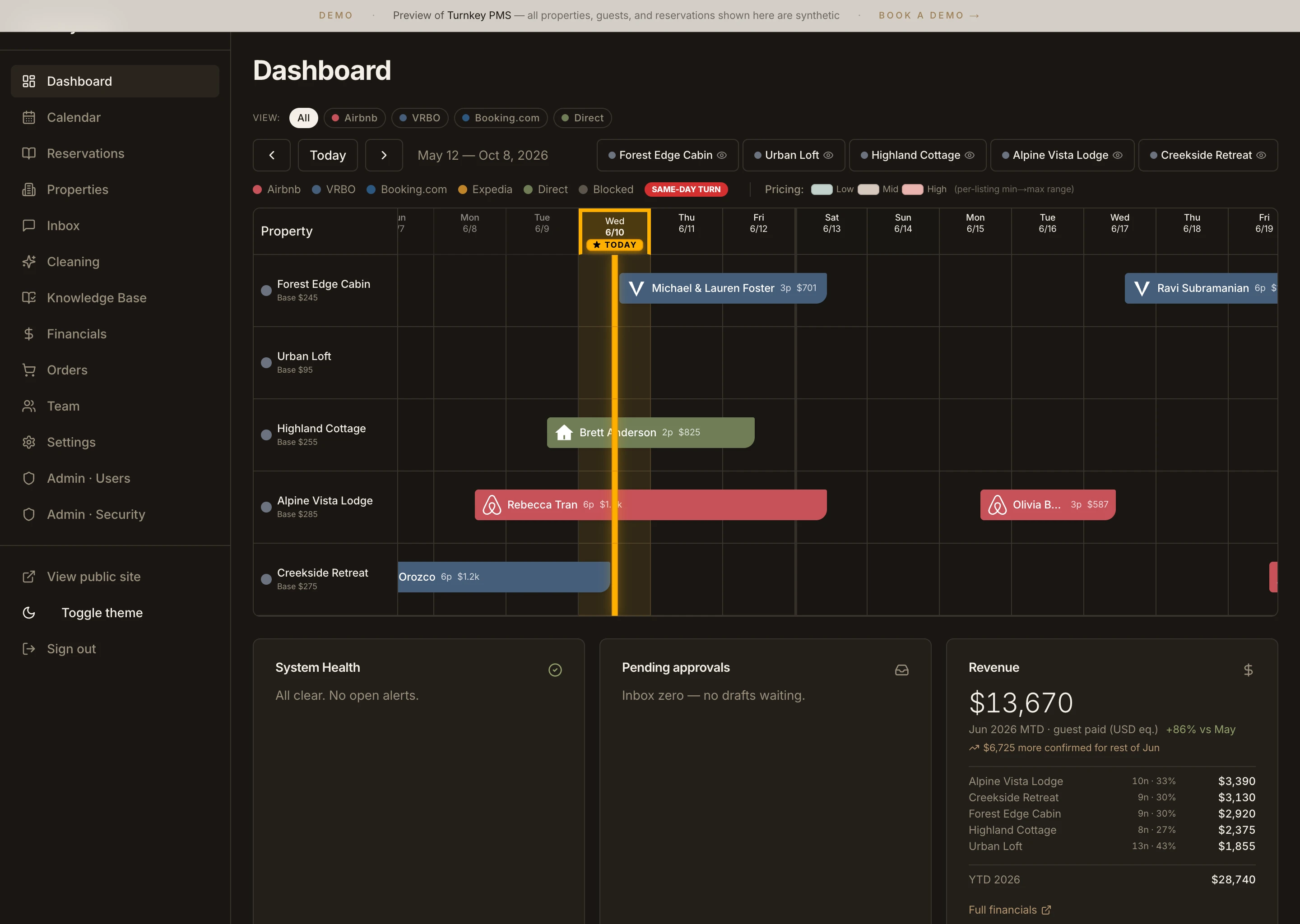This screenshot has width=1300, height=924.
Task: Open the Full financials link
Action: point(1009,910)
